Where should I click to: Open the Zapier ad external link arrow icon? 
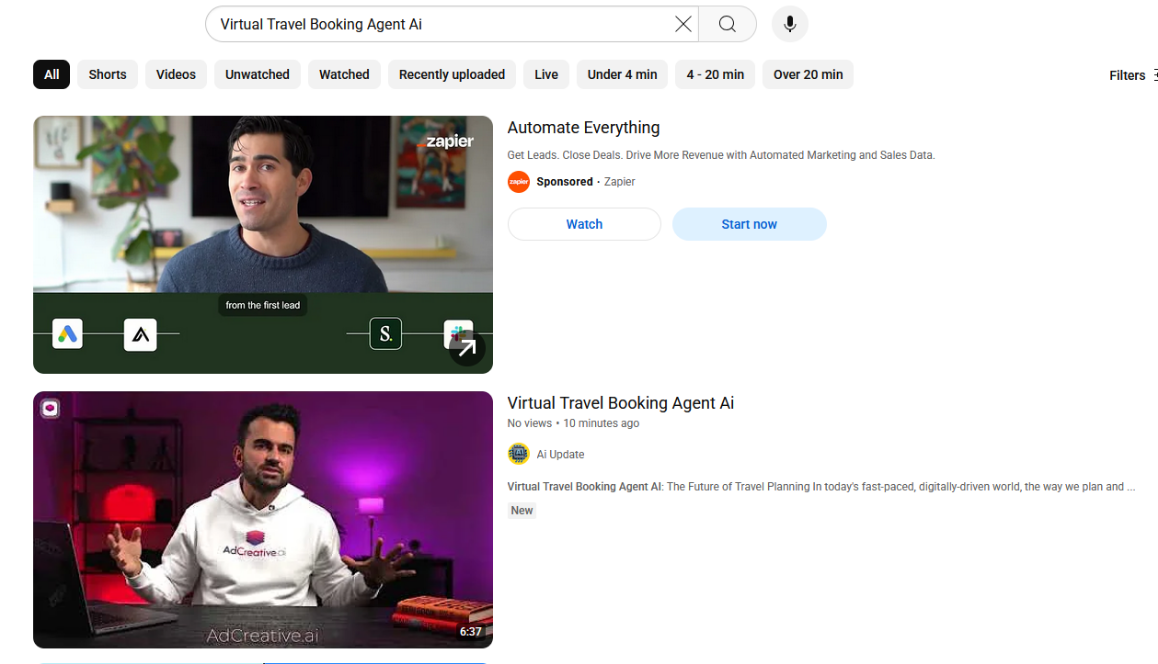click(x=467, y=347)
